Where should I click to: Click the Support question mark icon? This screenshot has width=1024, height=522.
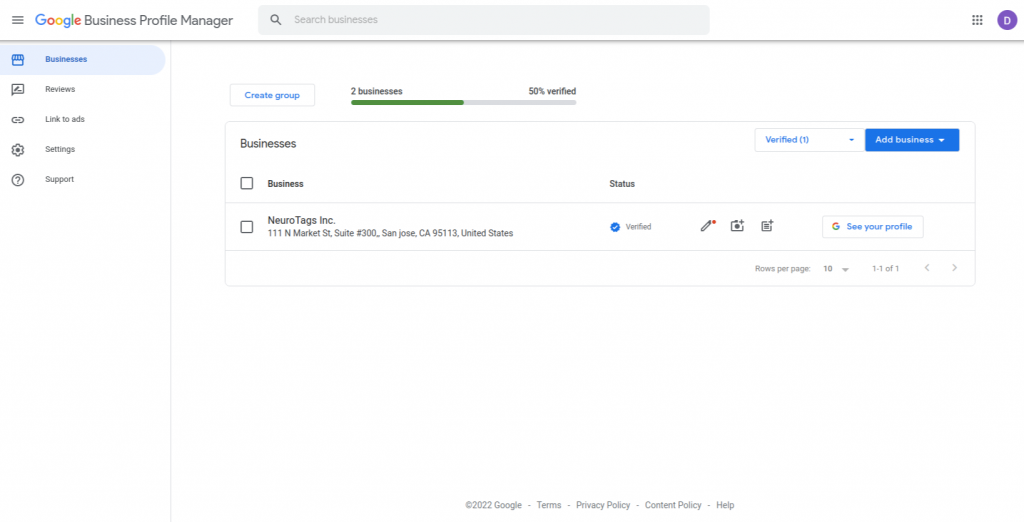pos(18,180)
